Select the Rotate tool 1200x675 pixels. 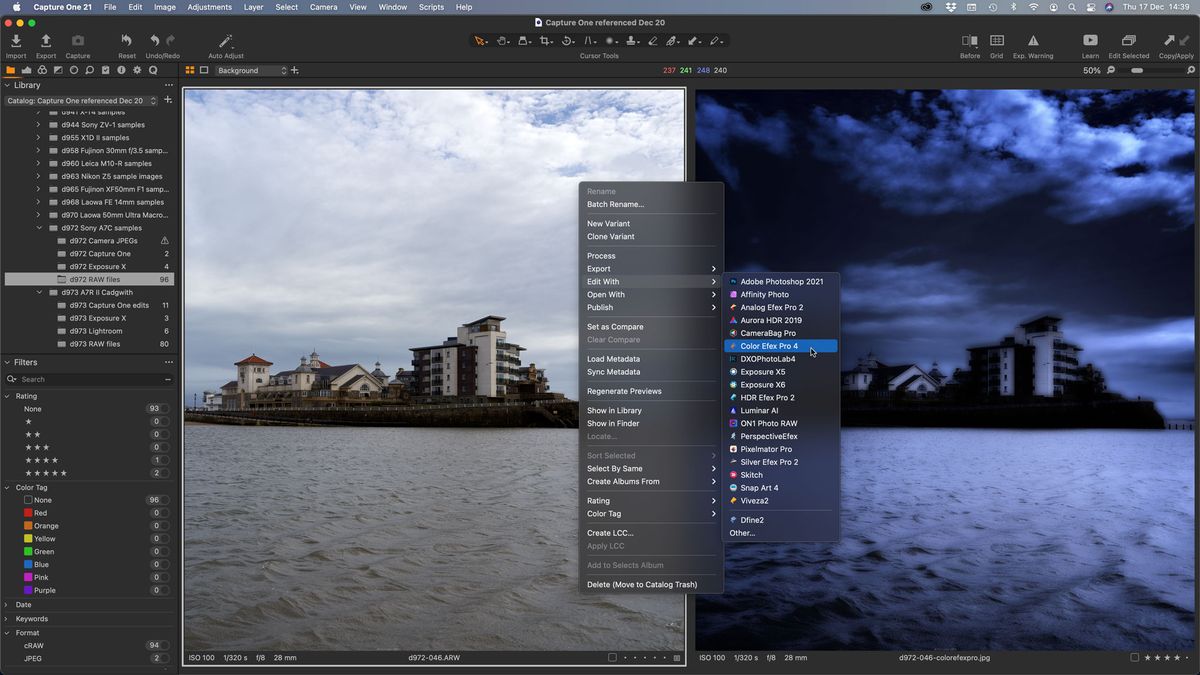pos(567,40)
